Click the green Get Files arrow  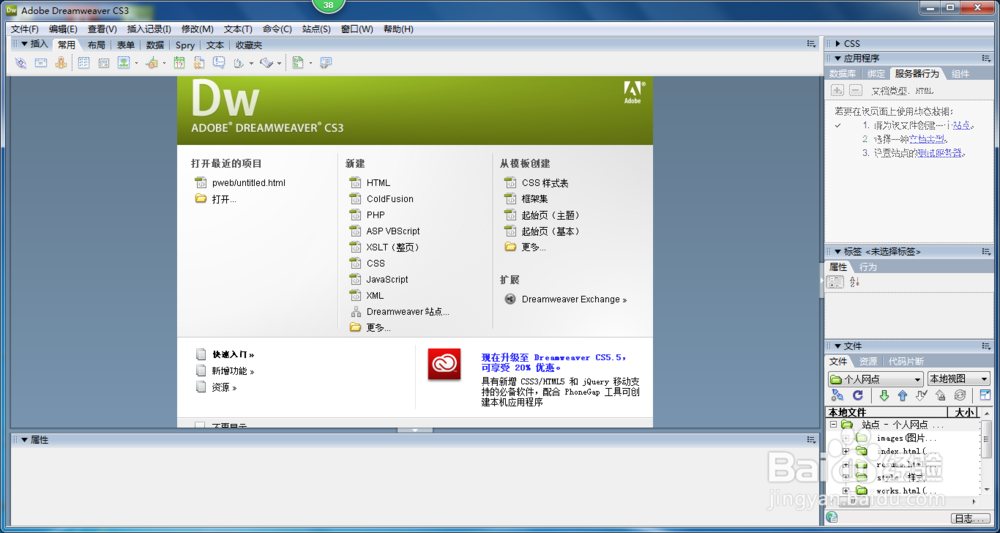pos(884,395)
